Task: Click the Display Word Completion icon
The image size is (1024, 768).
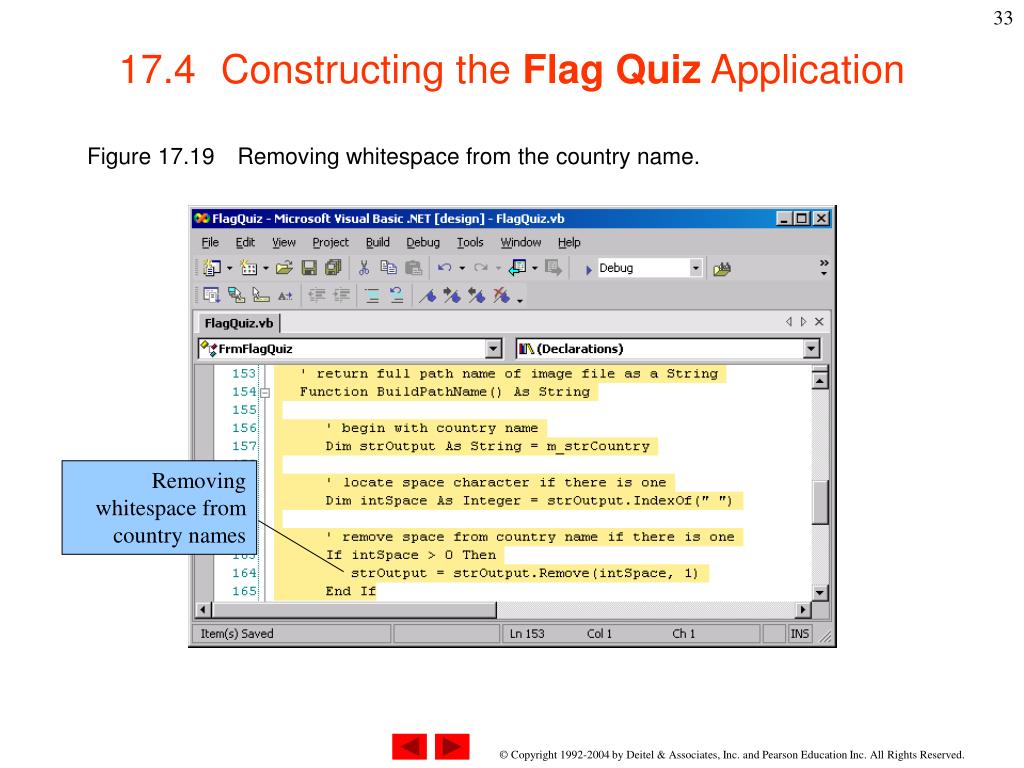Action: tap(285, 296)
